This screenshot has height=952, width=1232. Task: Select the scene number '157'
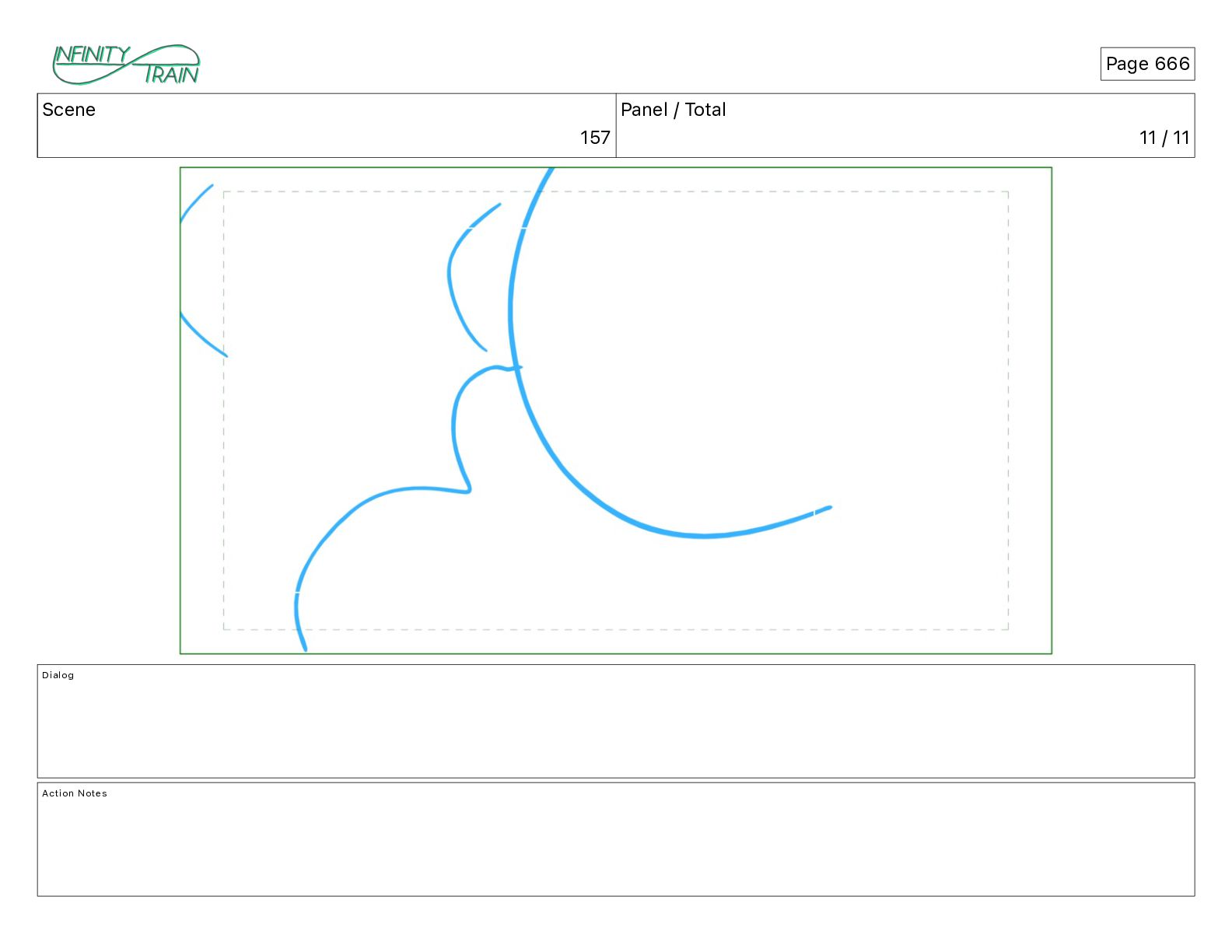(x=595, y=138)
